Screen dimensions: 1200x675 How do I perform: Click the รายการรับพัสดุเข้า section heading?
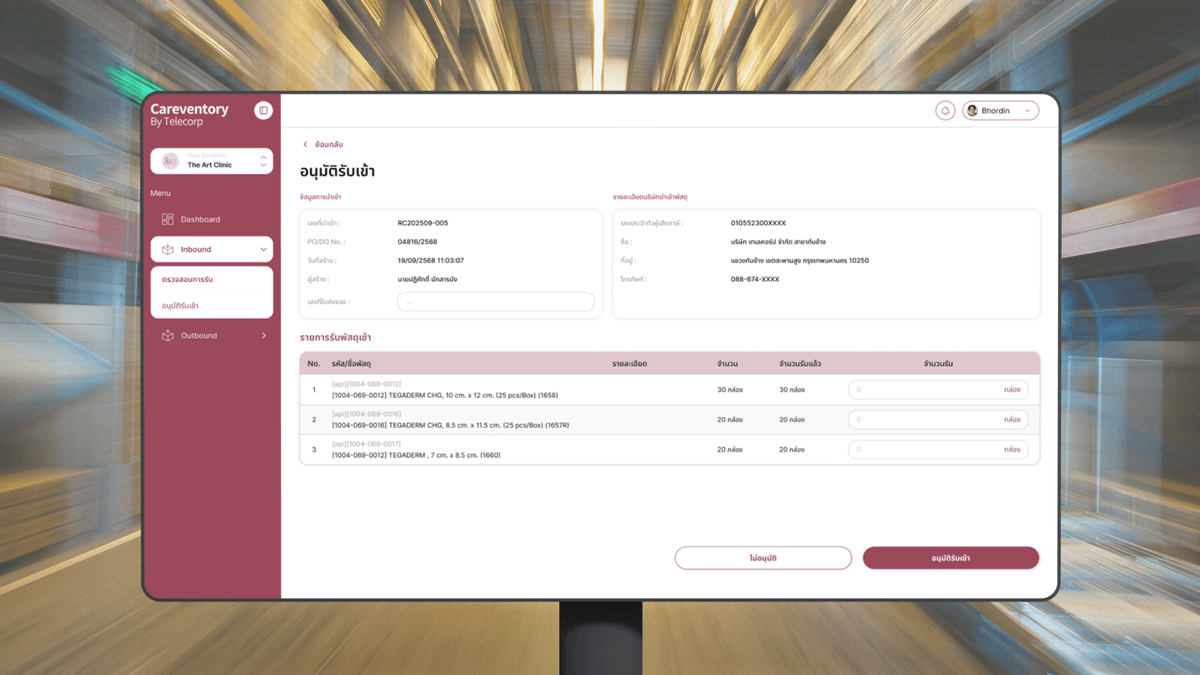[336, 338]
